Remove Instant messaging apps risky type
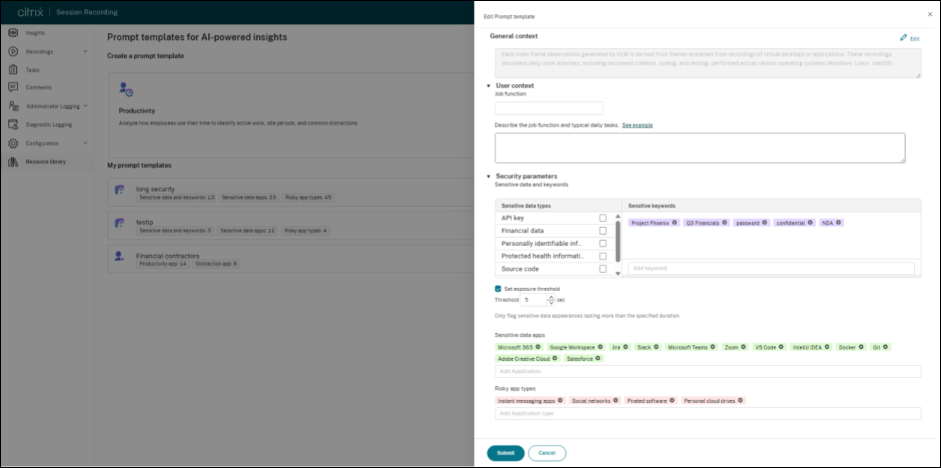 click(x=560, y=400)
